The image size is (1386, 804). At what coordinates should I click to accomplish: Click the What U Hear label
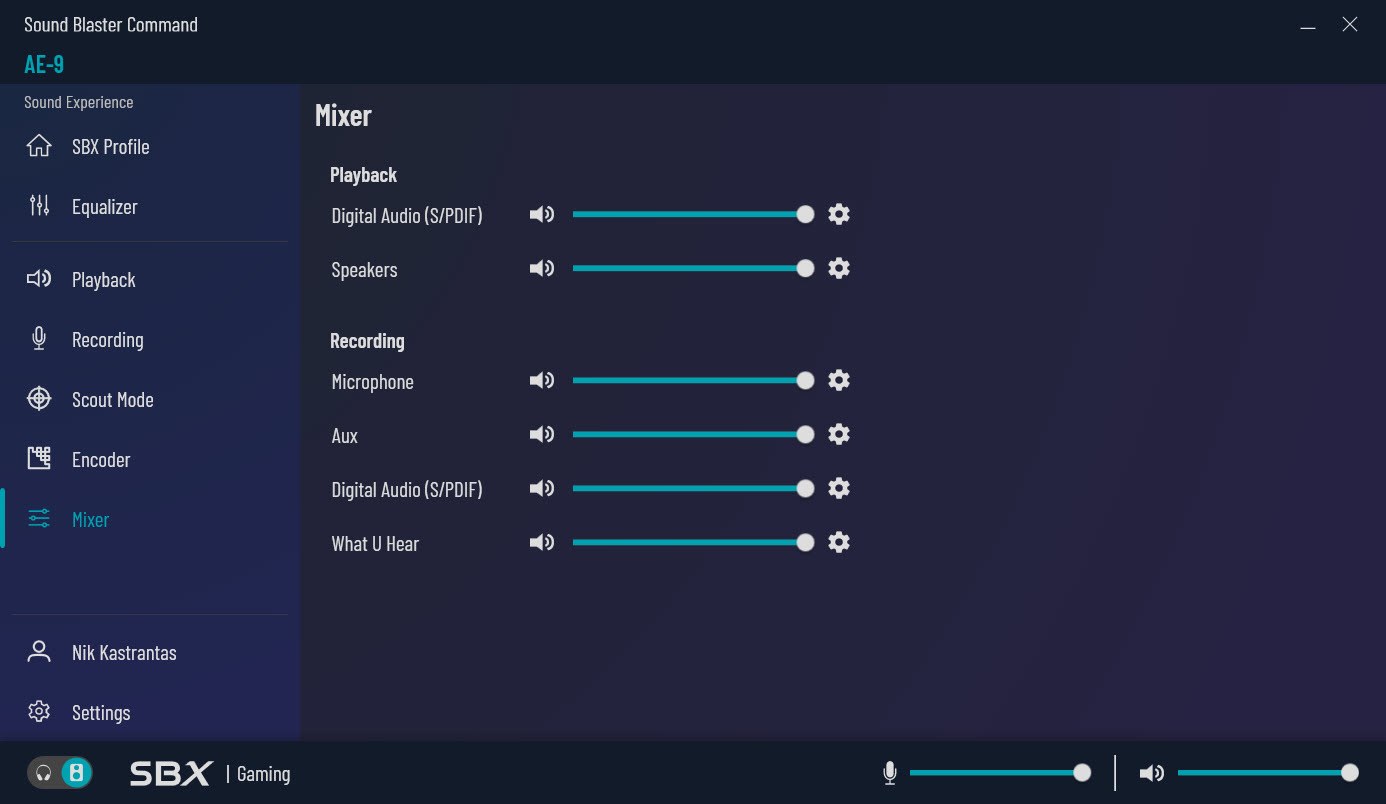point(375,544)
